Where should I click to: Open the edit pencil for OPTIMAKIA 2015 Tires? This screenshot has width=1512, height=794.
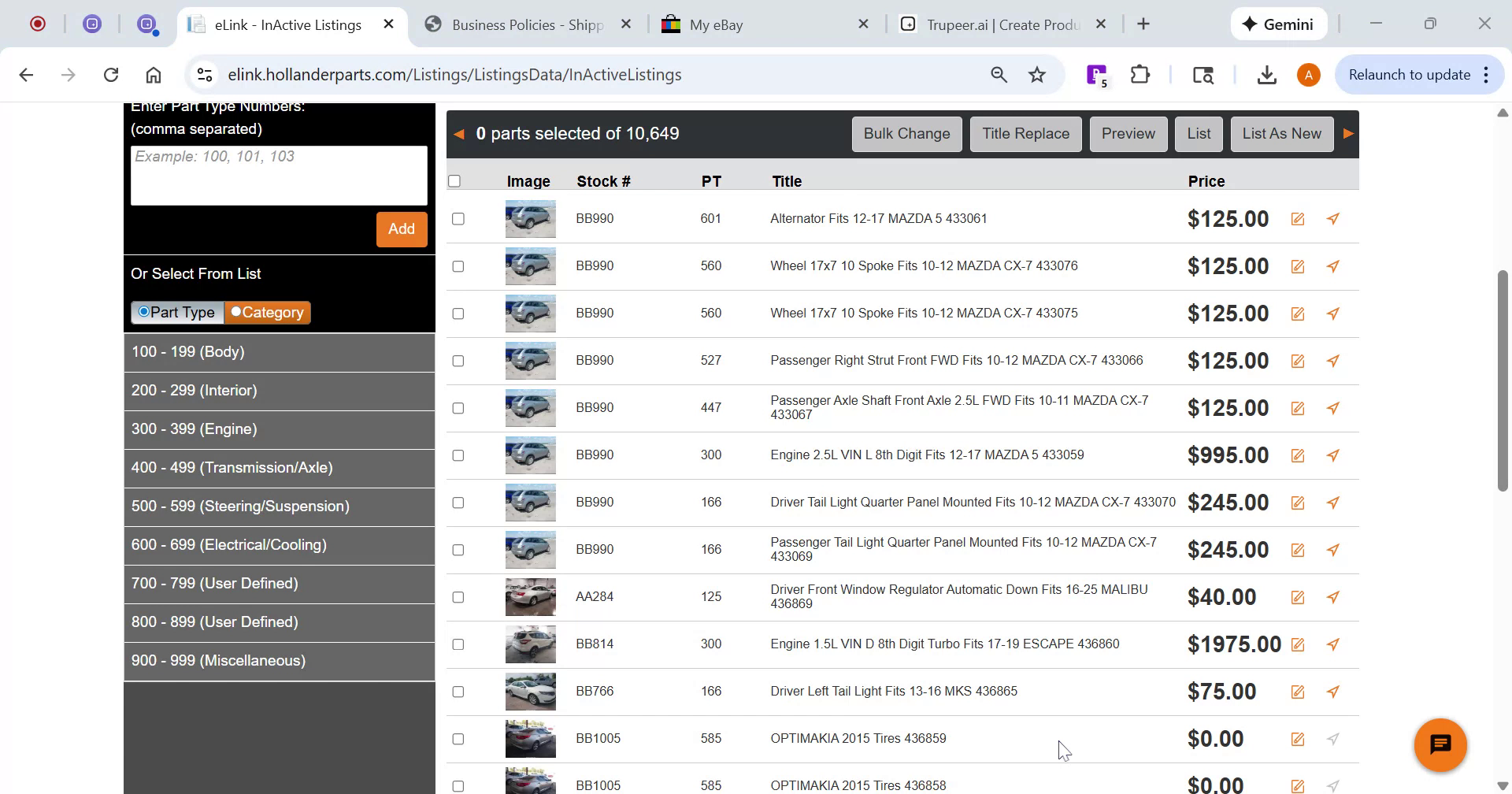click(1297, 739)
